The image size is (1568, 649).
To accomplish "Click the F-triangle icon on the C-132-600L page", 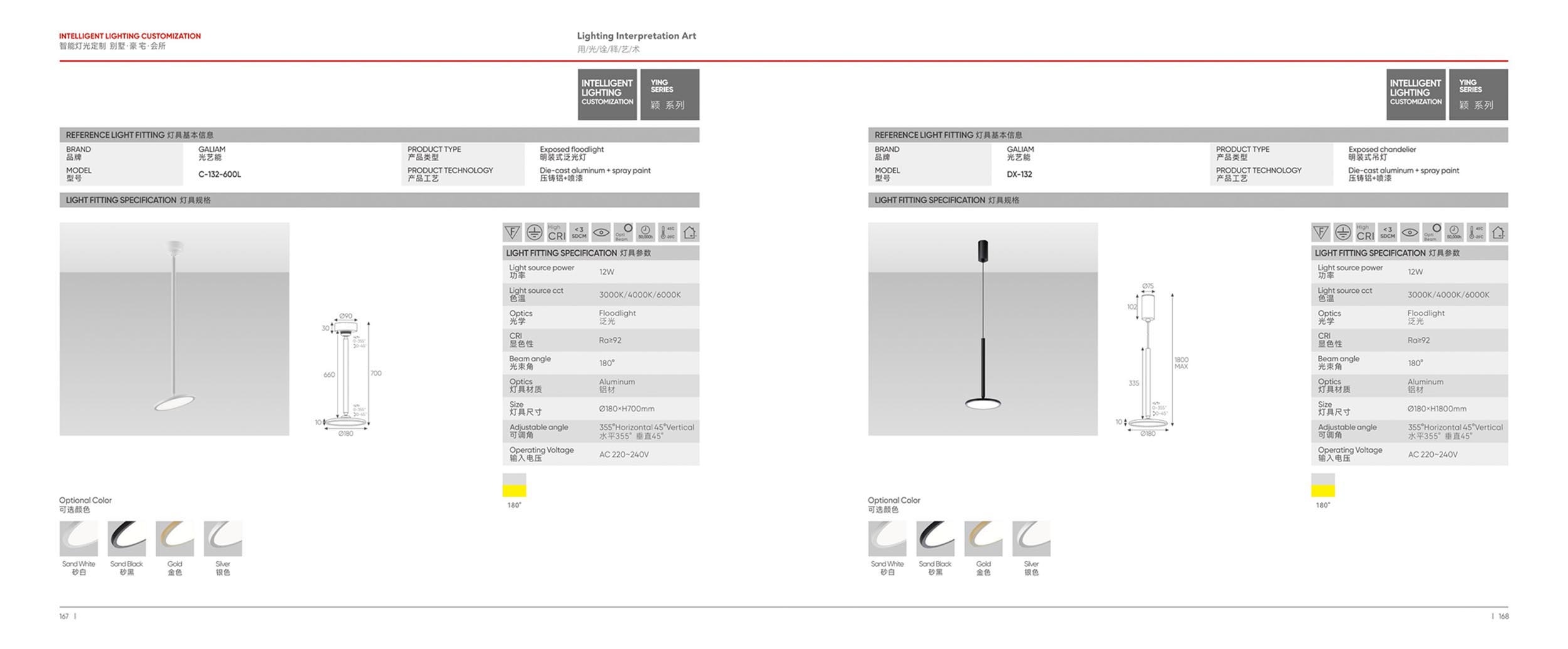I will coord(512,232).
